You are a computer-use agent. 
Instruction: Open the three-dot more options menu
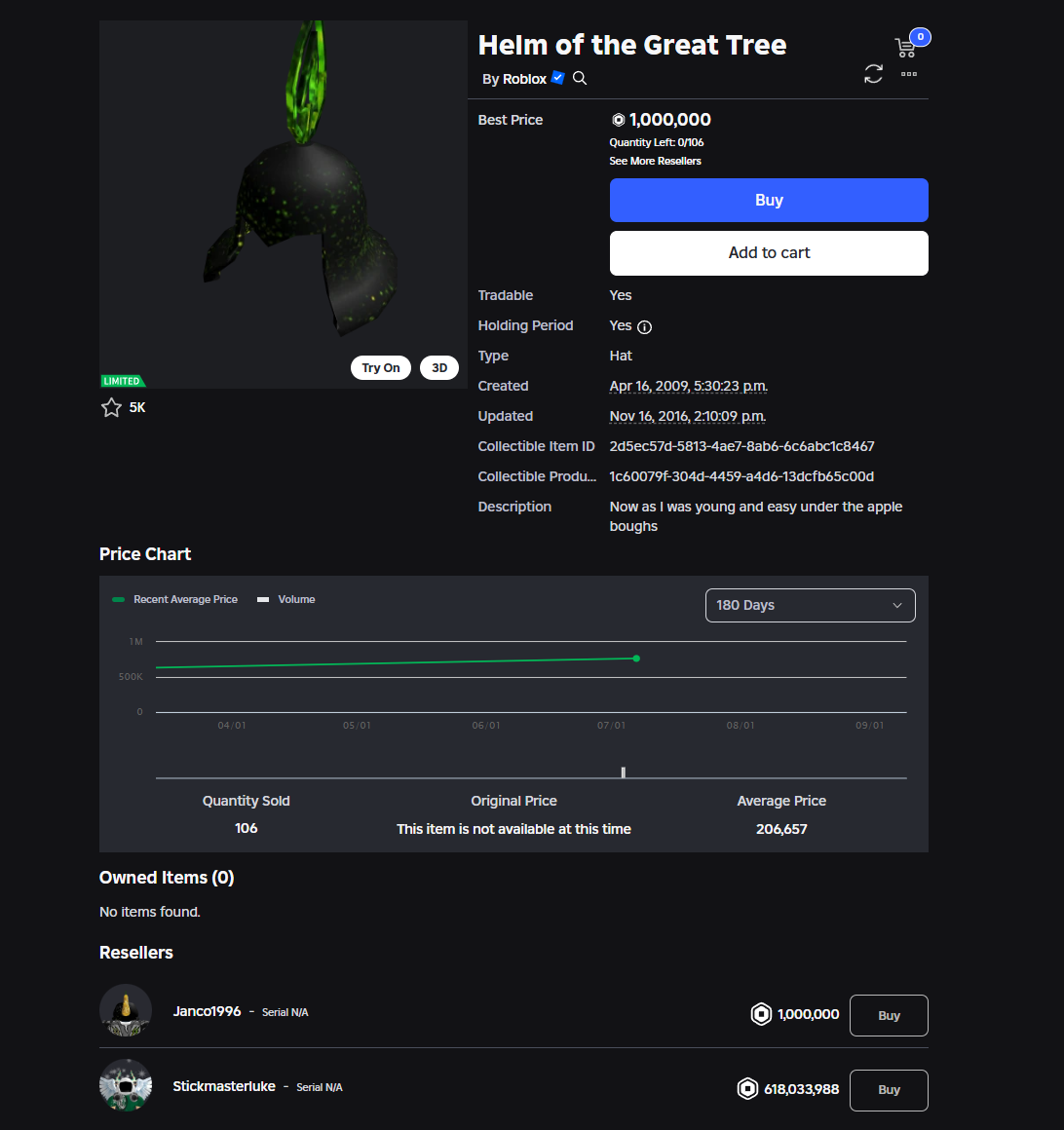click(909, 73)
